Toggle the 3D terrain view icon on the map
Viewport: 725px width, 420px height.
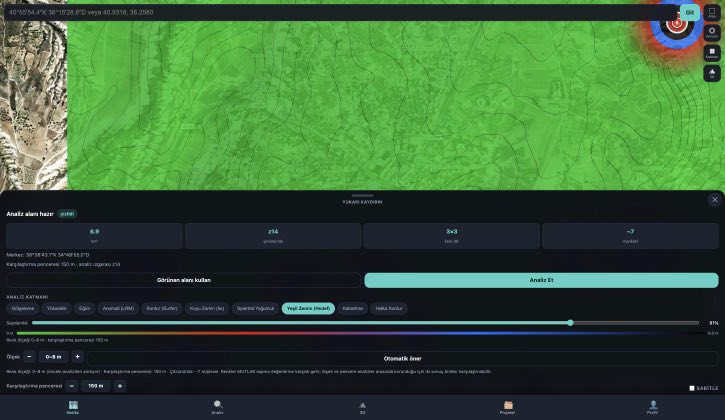712,74
